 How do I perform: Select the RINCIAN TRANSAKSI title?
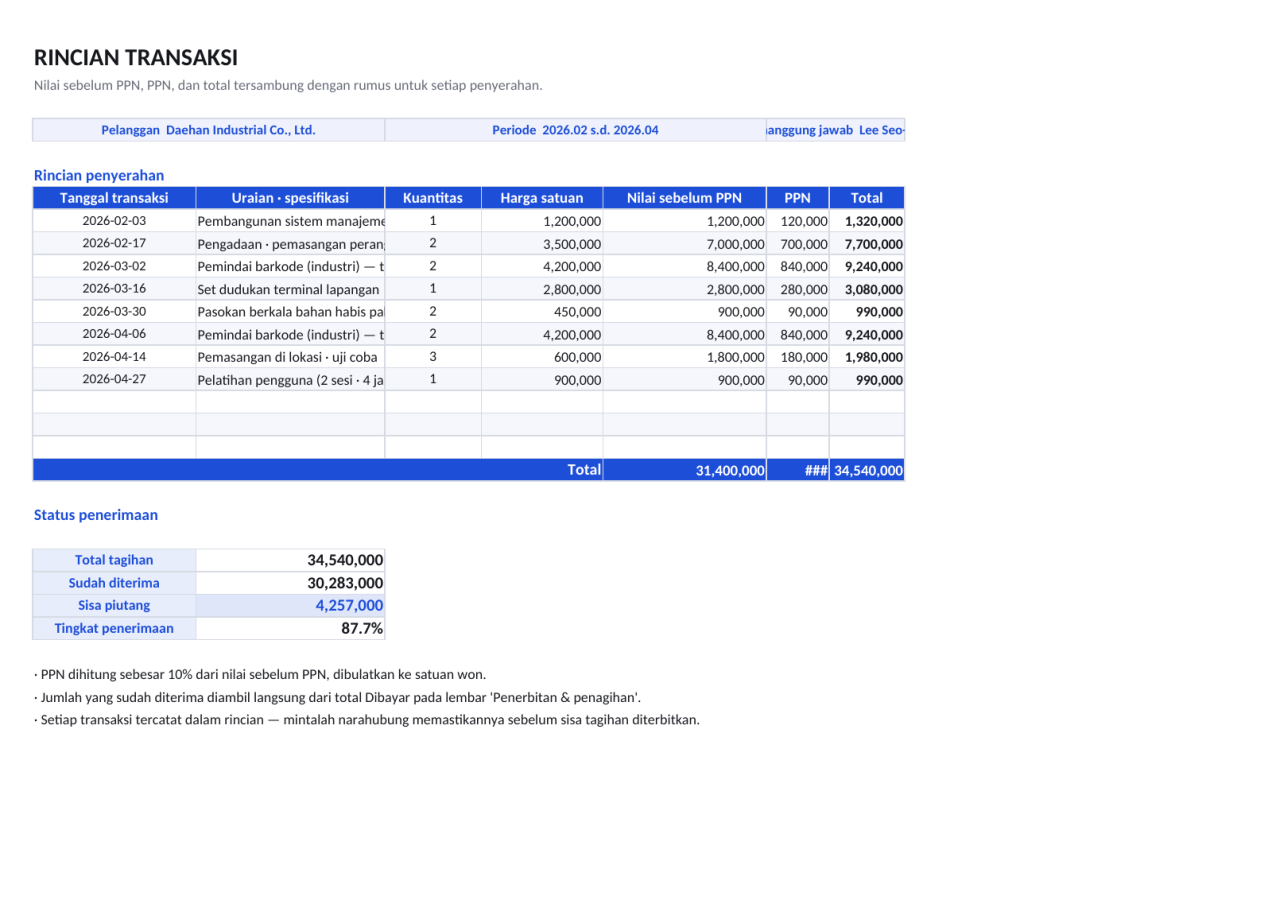(x=136, y=58)
